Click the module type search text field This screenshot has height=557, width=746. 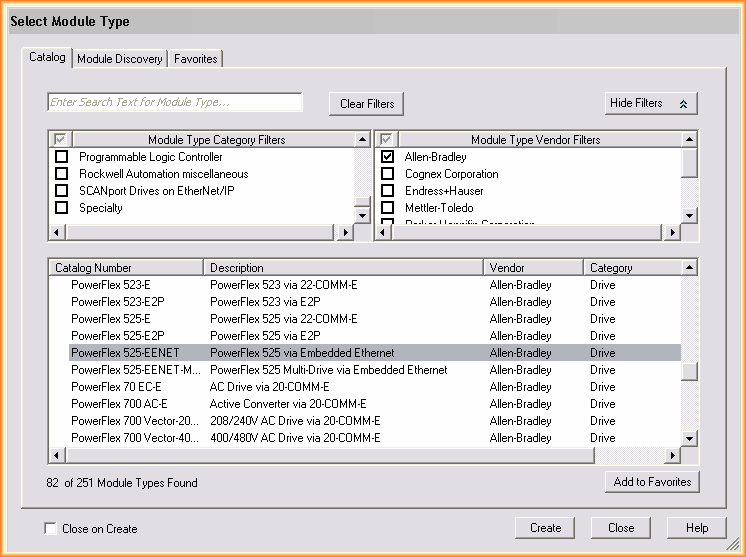click(x=175, y=102)
